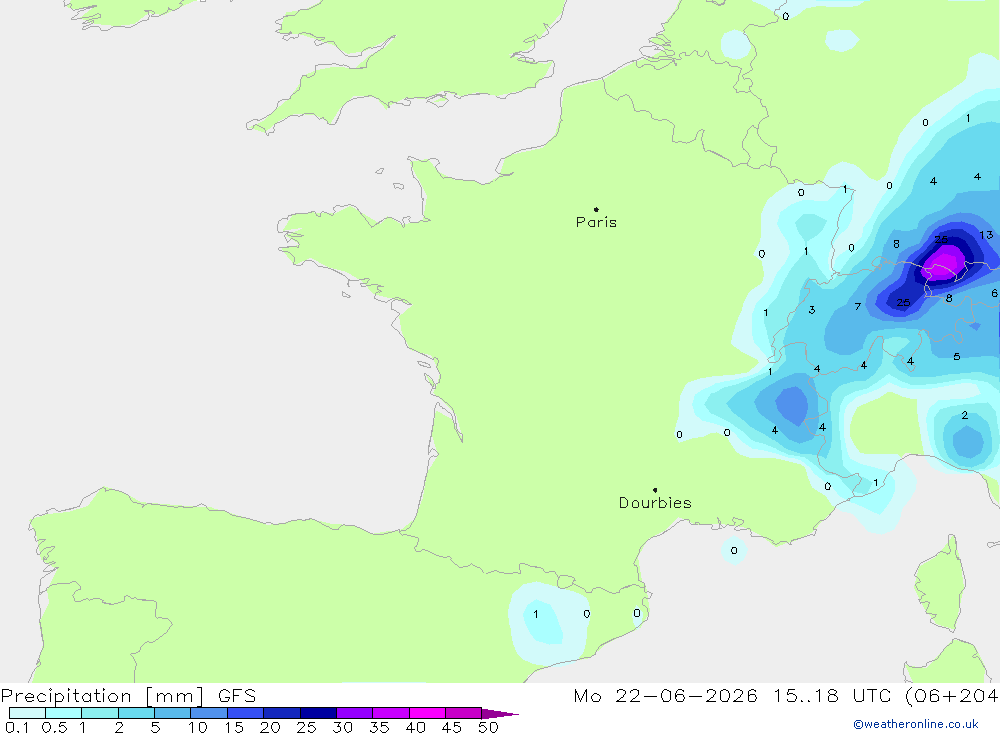Click the precipitation value 3 on the map

(812, 310)
